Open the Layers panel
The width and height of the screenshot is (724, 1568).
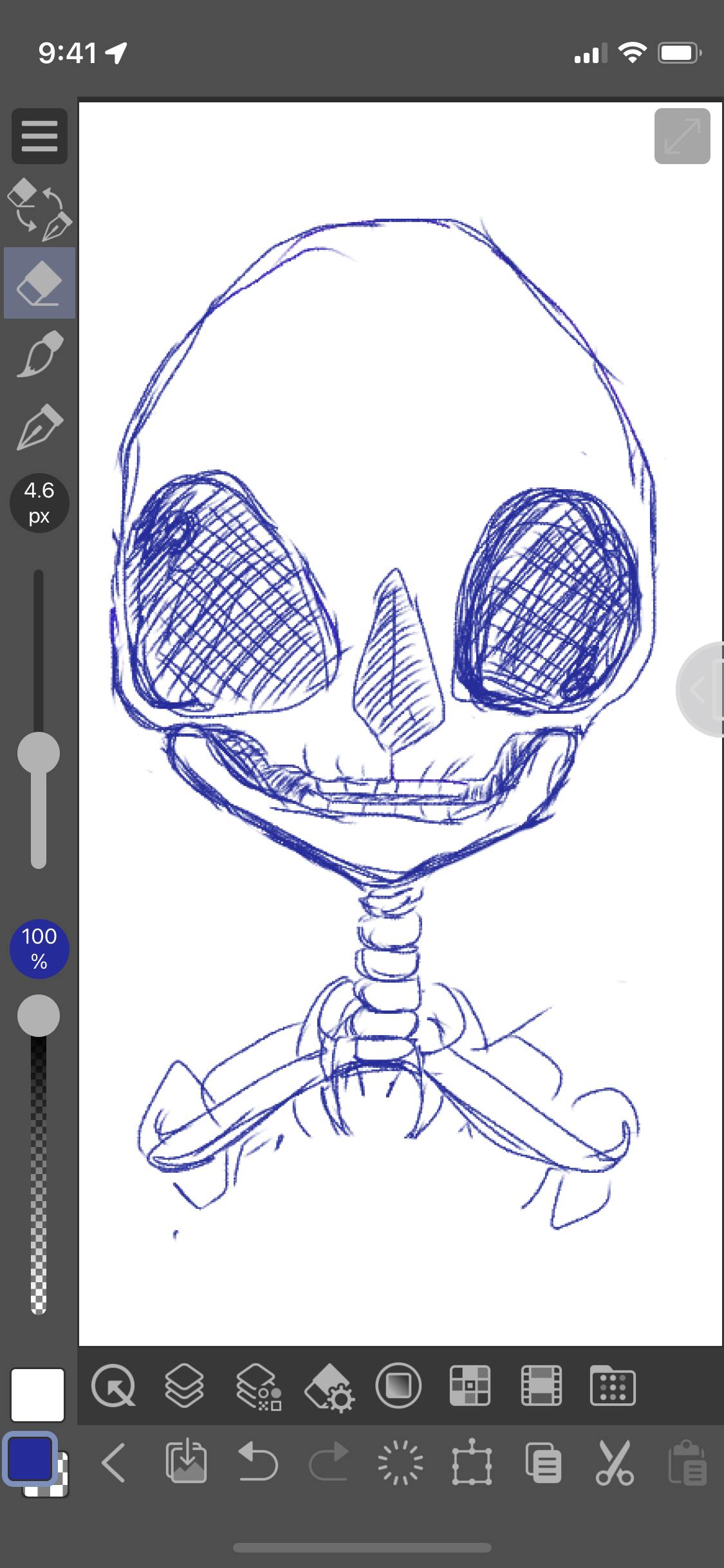click(185, 1386)
